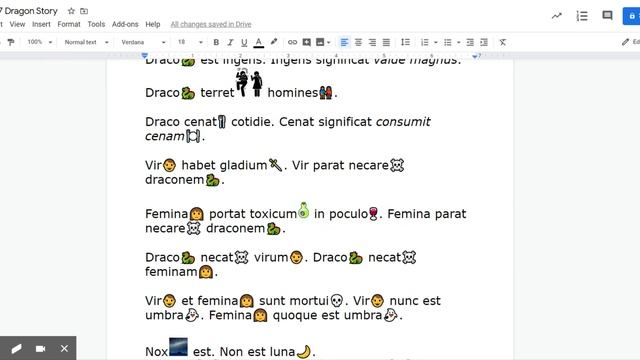Open the Tools menu
The image size is (640, 360).
tap(96, 24)
